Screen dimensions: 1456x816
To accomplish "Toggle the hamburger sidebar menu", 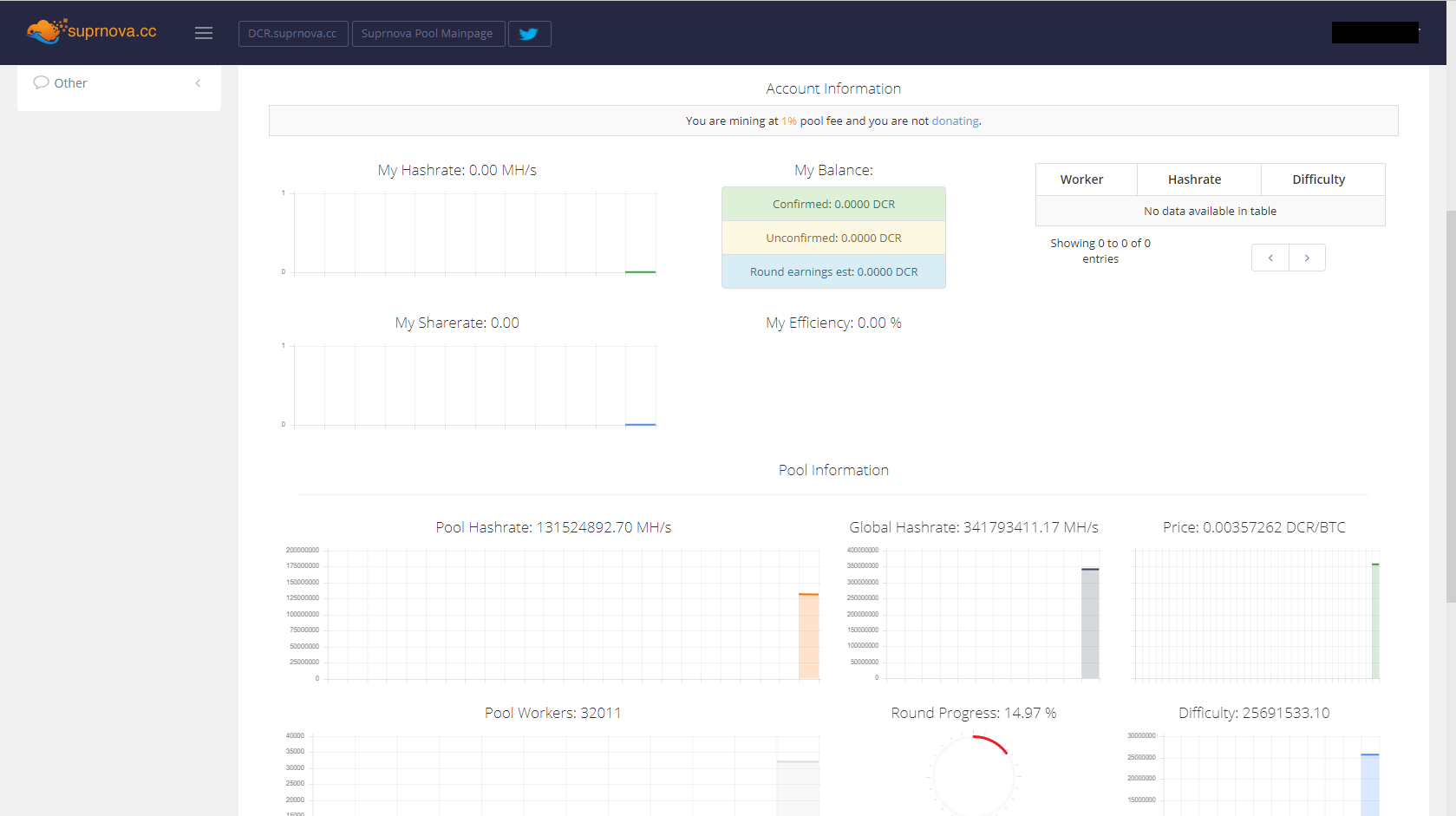I will 204,33.
